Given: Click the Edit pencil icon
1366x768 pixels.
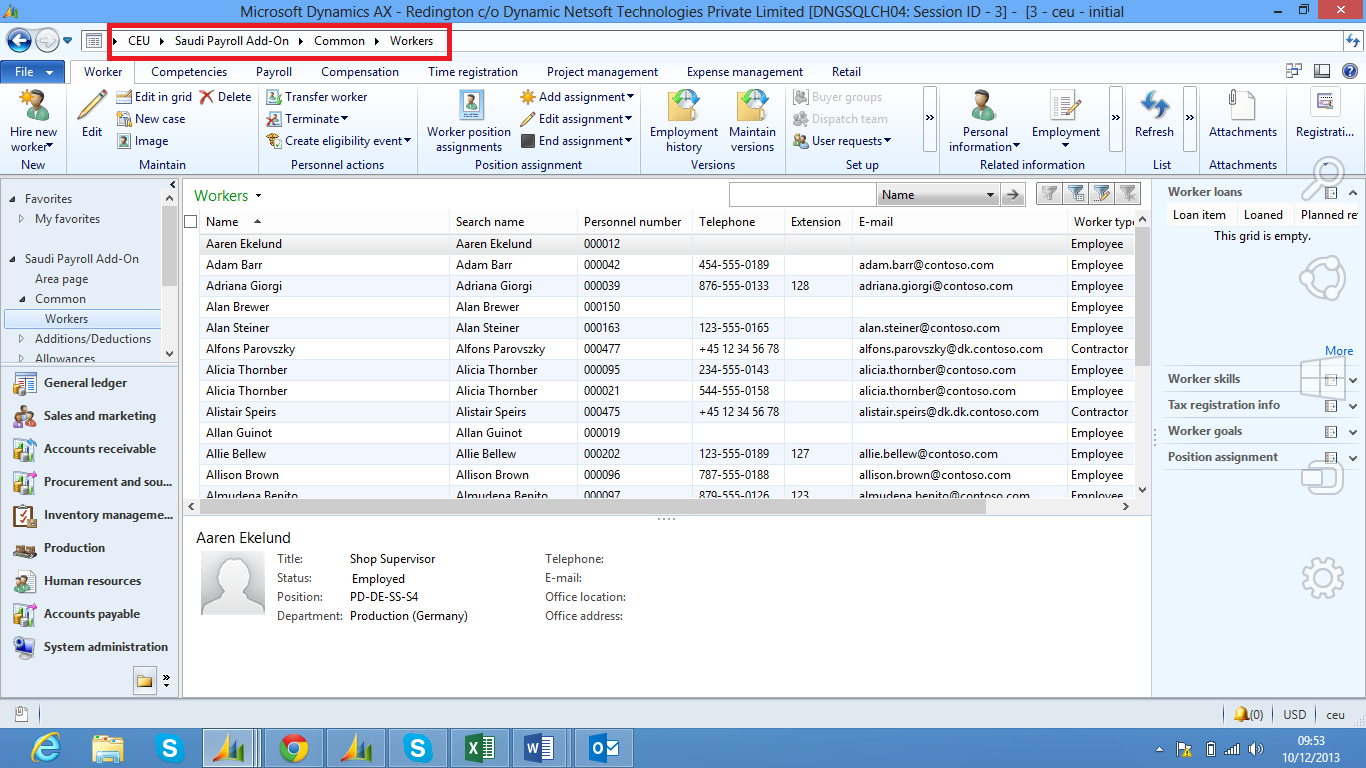Looking at the screenshot, I should (x=92, y=105).
